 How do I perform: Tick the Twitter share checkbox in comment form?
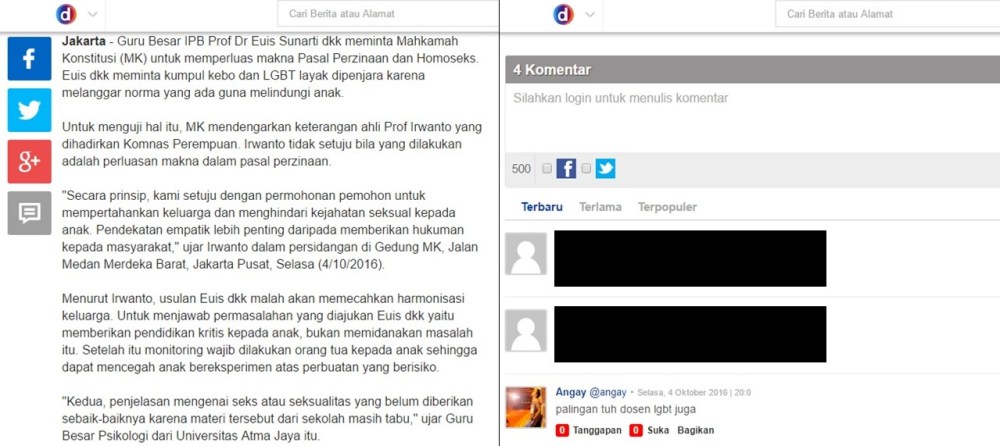click(586, 168)
